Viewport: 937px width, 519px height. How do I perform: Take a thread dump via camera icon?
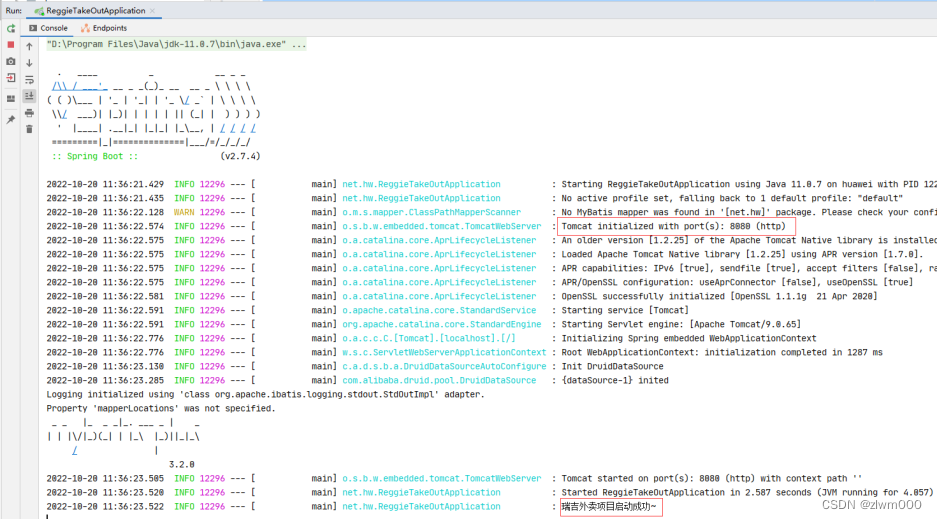11,62
